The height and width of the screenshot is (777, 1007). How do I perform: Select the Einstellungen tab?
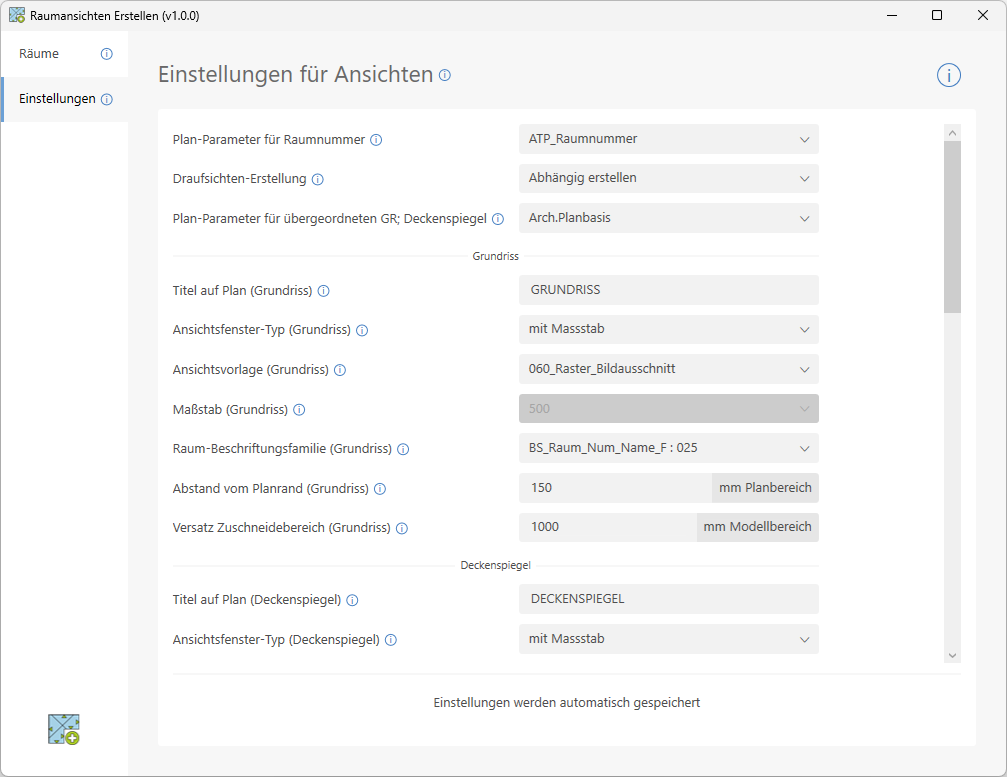coord(57,99)
